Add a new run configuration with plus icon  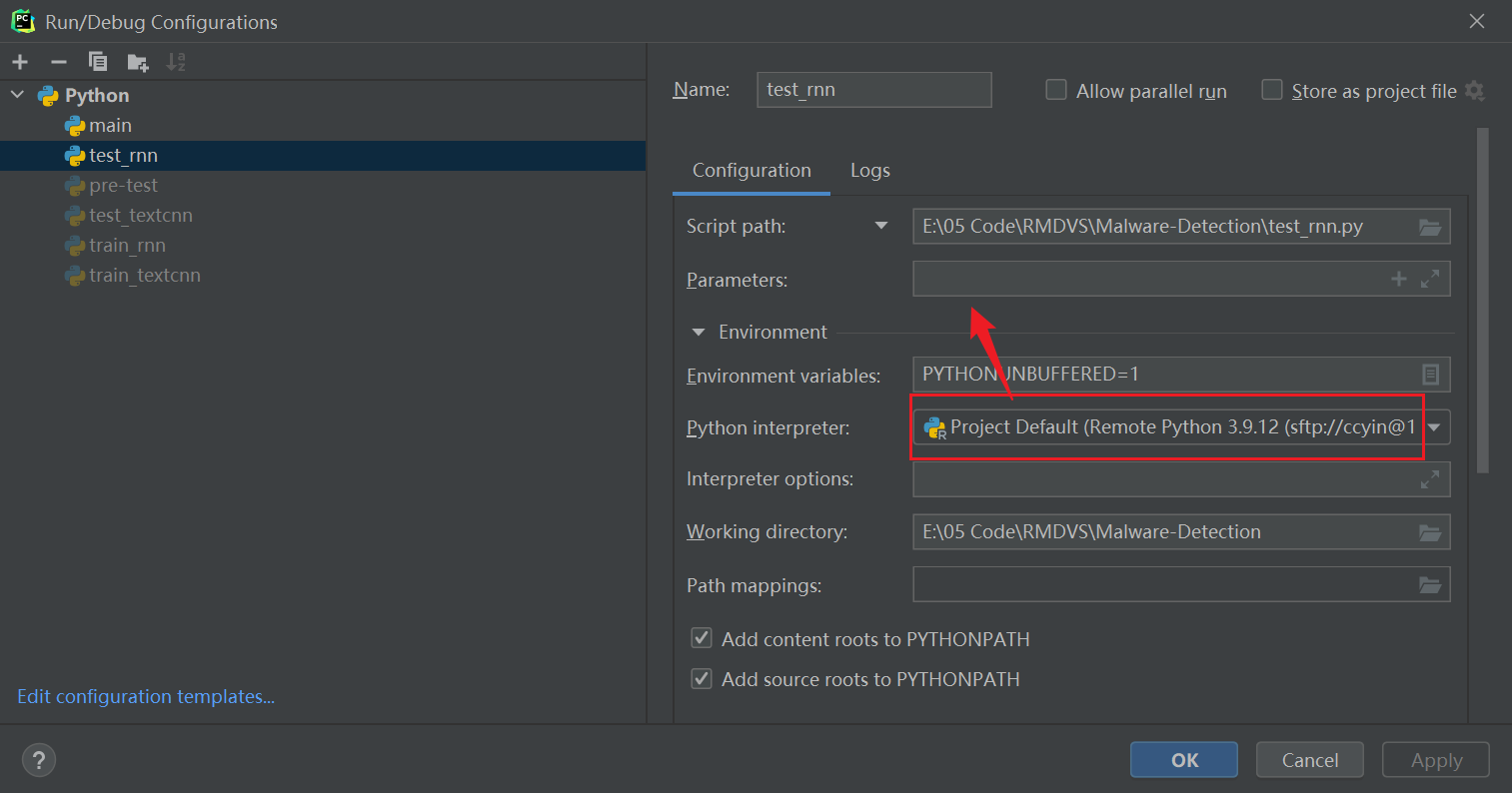(x=20, y=62)
